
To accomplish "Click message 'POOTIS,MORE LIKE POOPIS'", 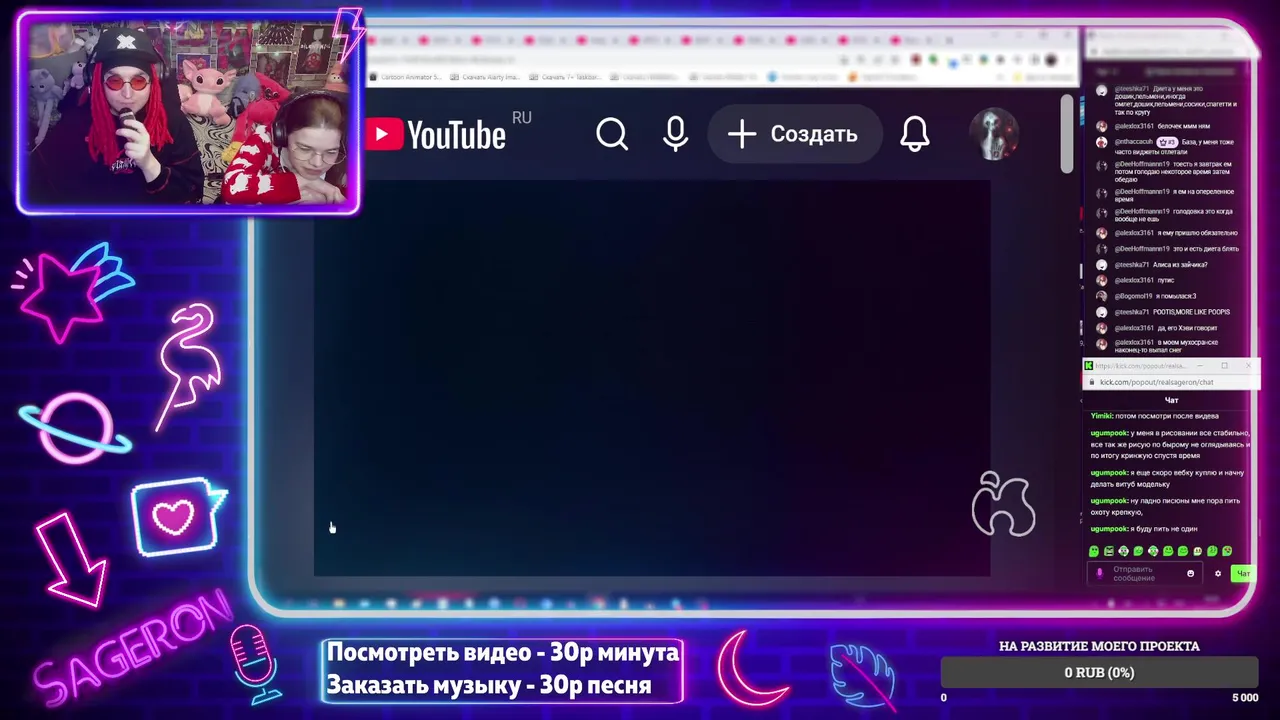I will pos(1191,312).
